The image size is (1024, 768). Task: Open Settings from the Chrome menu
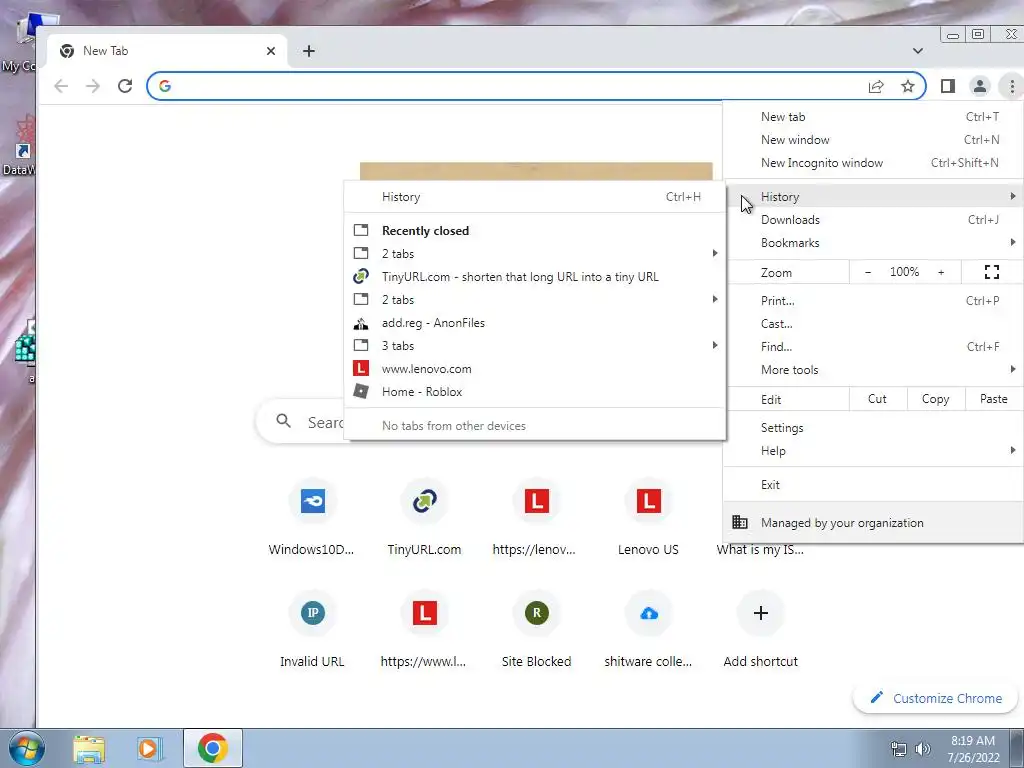point(873,428)
